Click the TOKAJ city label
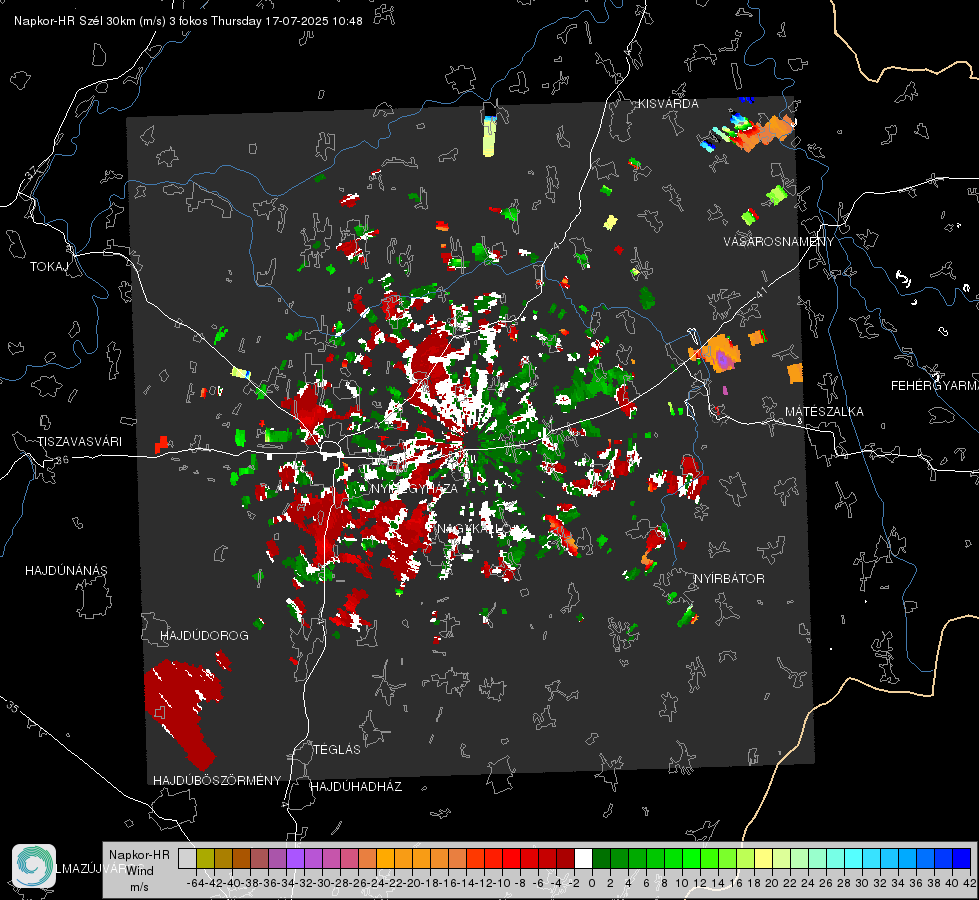This screenshot has height=900, width=979. point(49,267)
